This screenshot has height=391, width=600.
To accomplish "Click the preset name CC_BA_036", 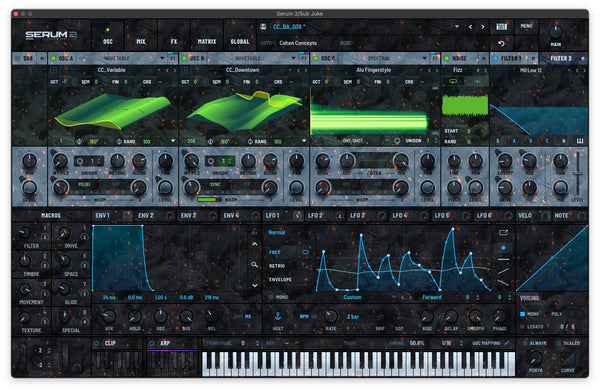I will click(x=289, y=27).
